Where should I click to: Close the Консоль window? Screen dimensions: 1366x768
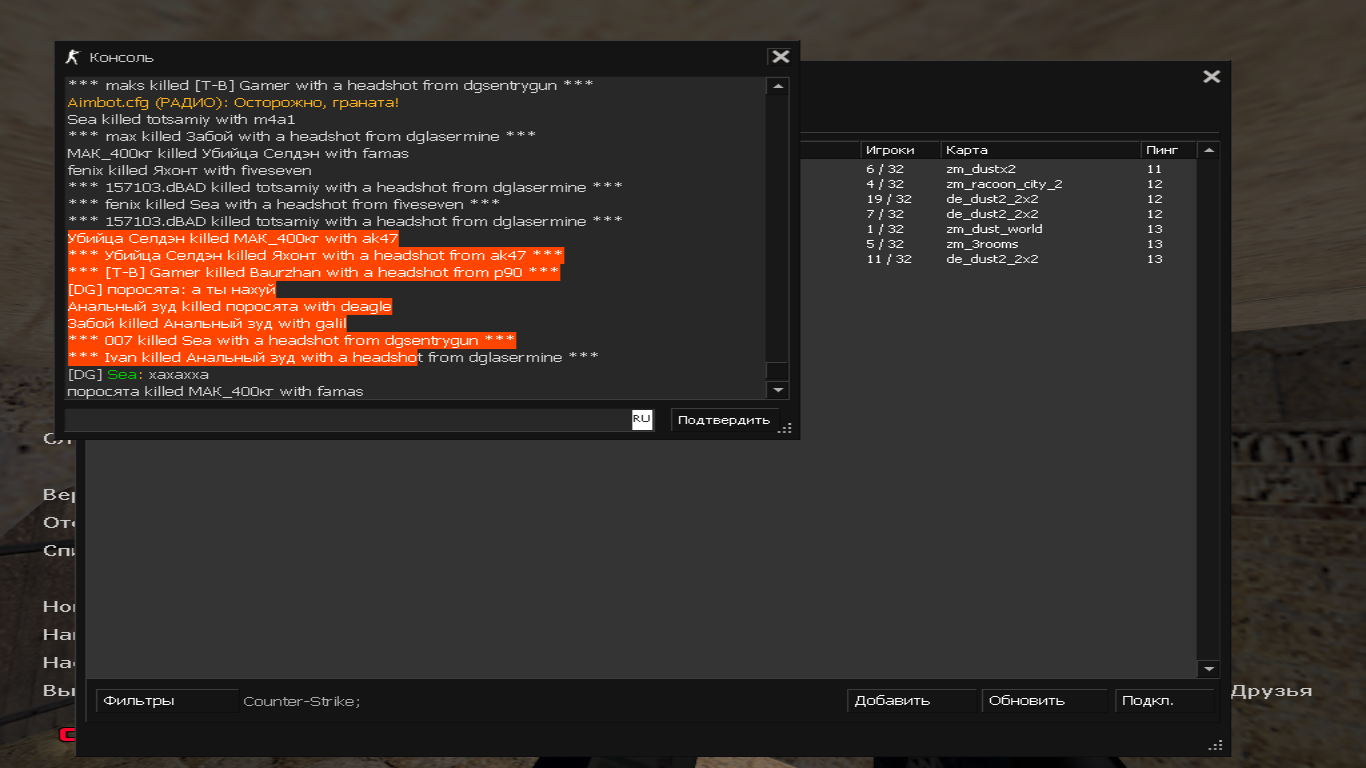780,57
